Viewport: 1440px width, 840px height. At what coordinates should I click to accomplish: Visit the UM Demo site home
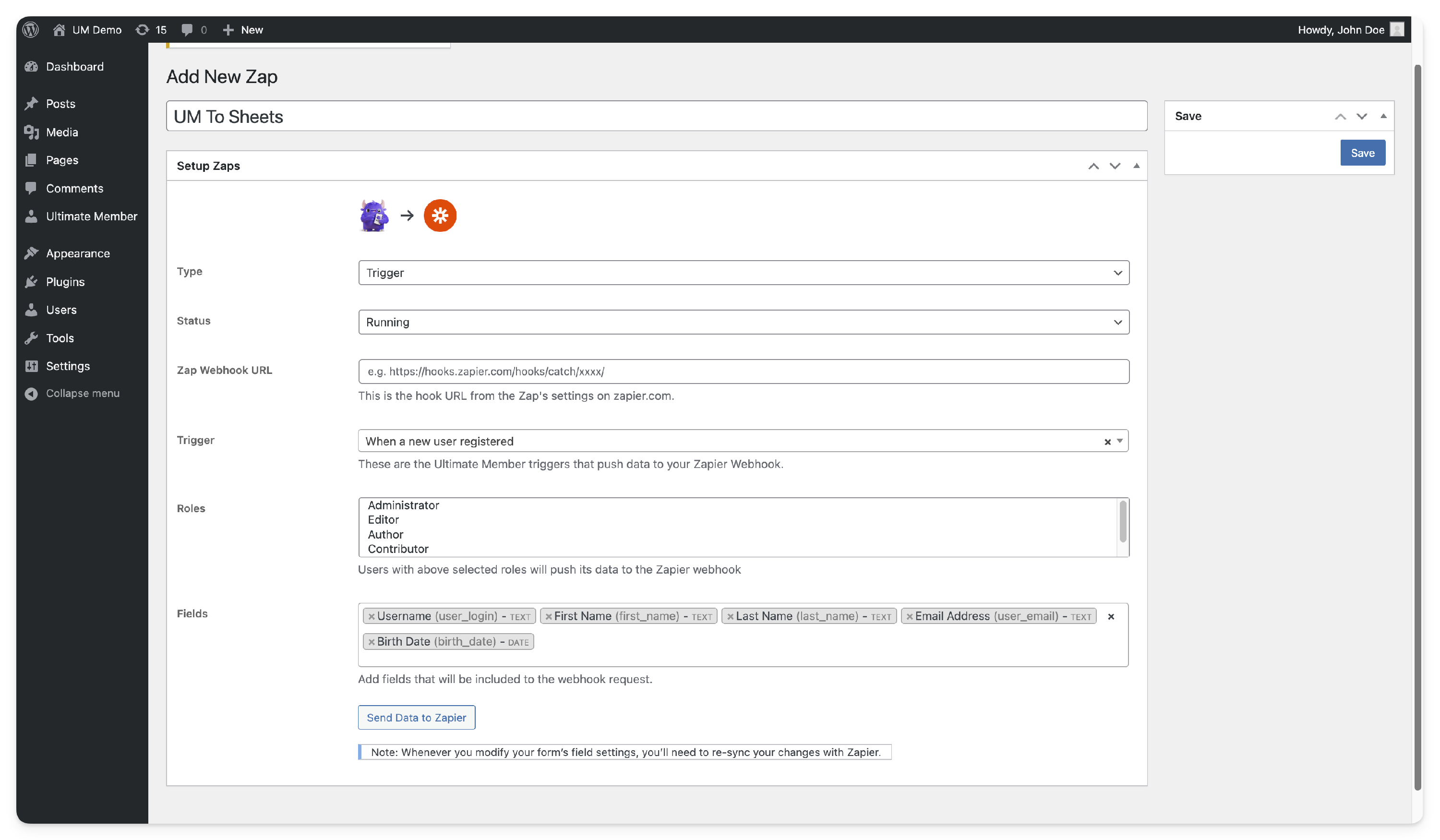click(x=87, y=30)
